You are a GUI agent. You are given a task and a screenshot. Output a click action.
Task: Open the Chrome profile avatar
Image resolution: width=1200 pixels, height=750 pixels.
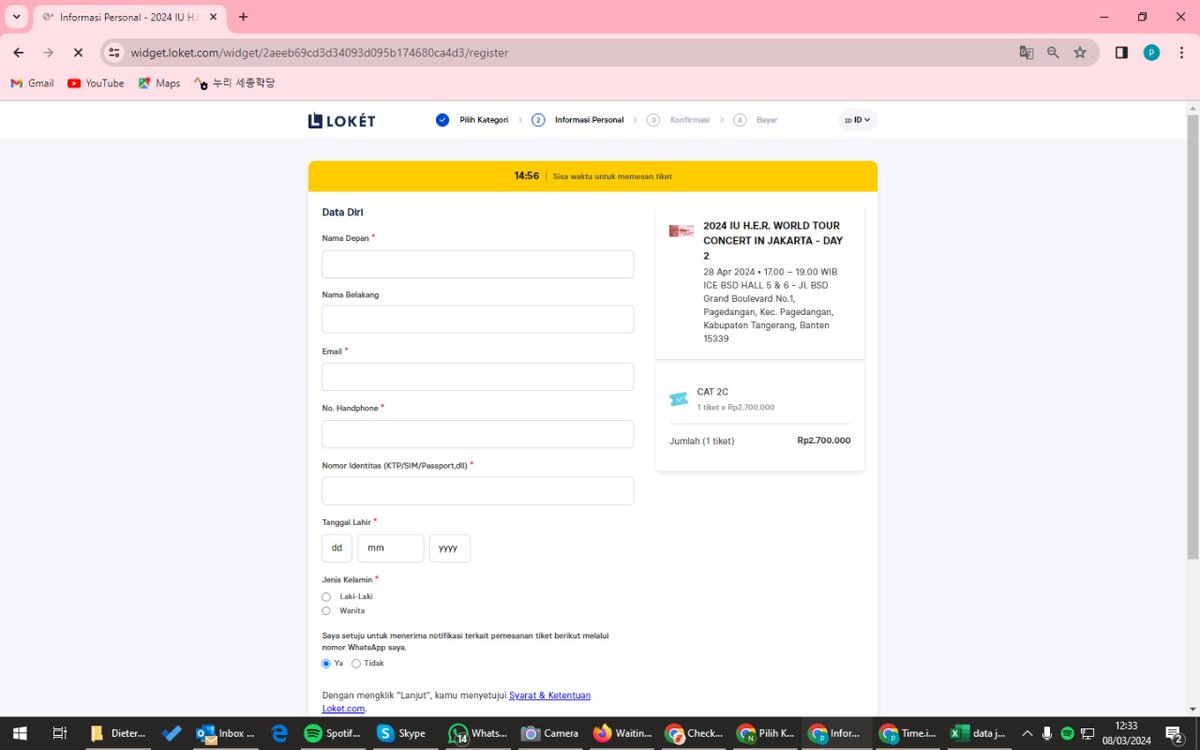(1151, 53)
